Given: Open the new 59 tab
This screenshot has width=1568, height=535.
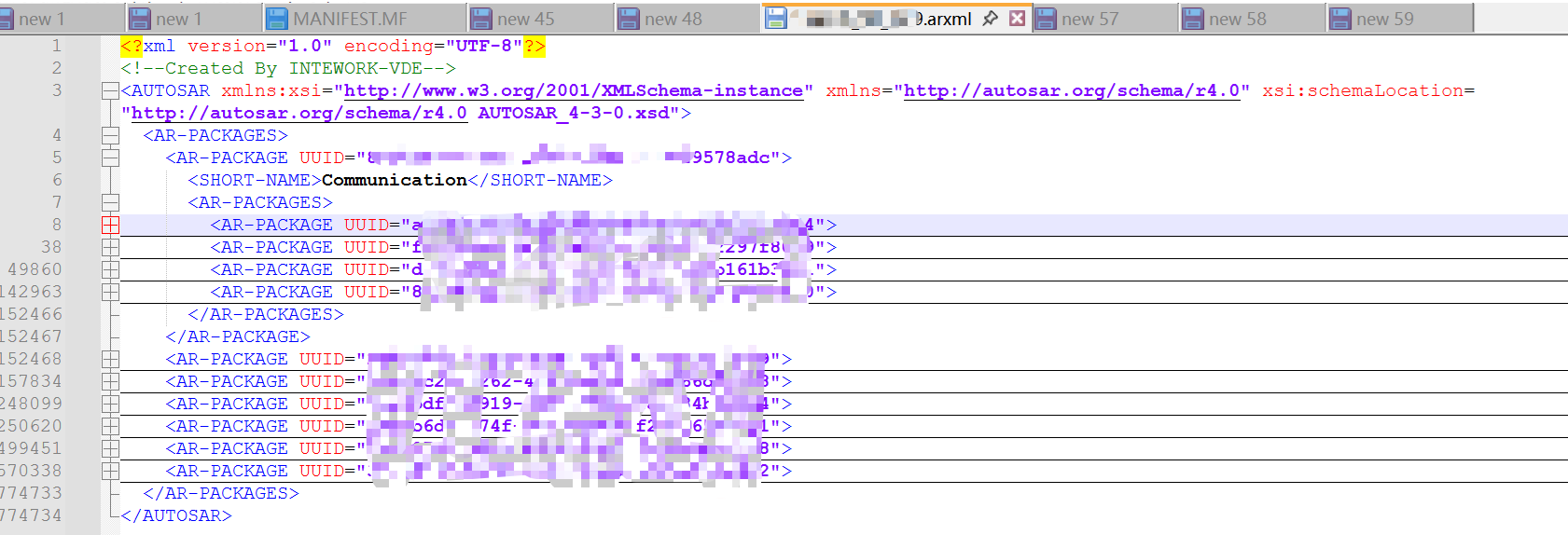Looking at the screenshot, I should 1384,19.
